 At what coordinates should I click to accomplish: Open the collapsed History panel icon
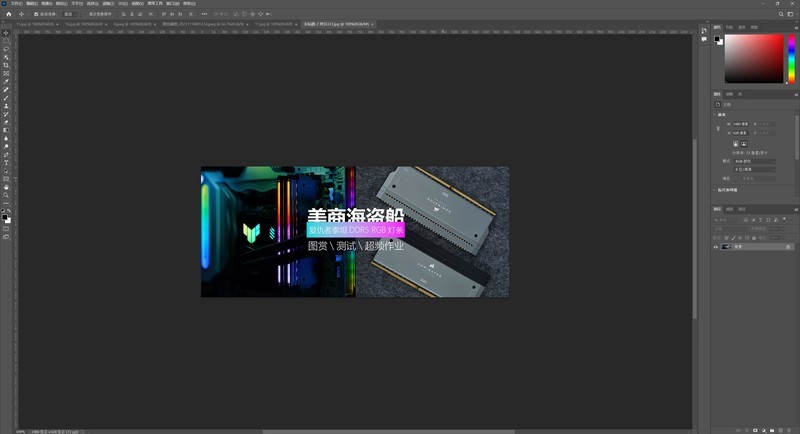(704, 31)
